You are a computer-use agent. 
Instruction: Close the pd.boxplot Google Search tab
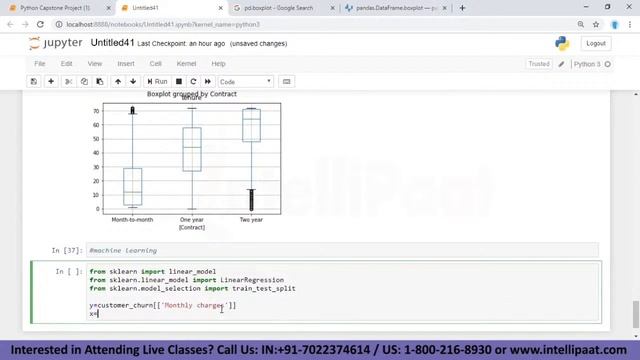(x=332, y=8)
